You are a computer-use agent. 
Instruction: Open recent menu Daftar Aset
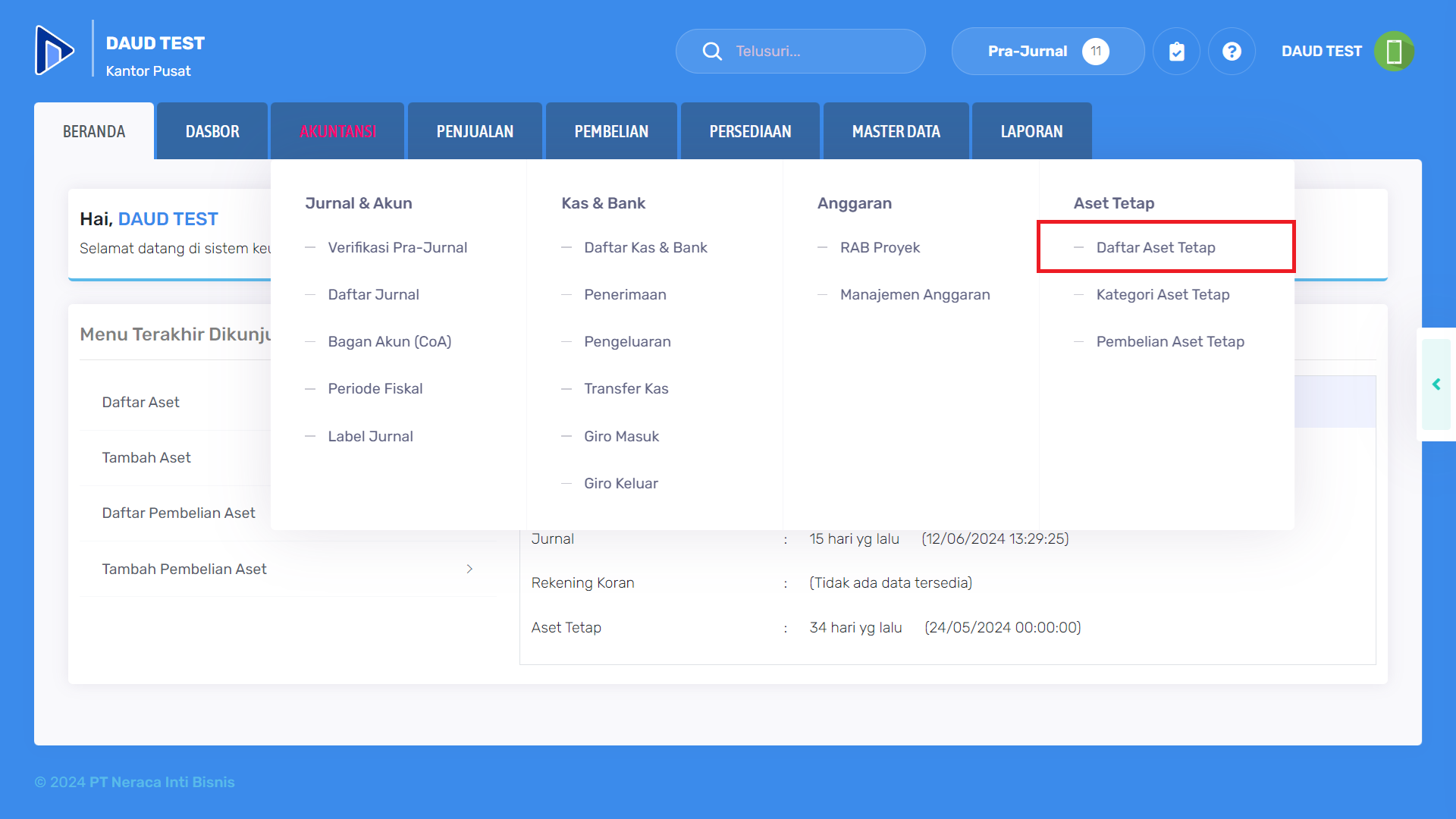coord(140,402)
